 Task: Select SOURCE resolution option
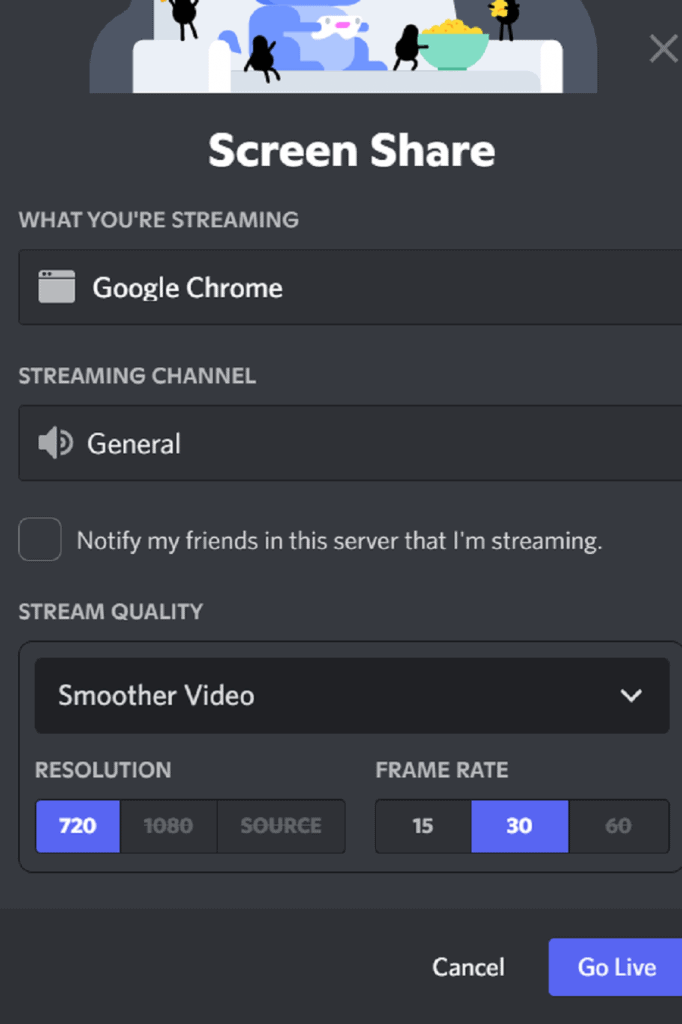pyautogui.click(x=281, y=826)
